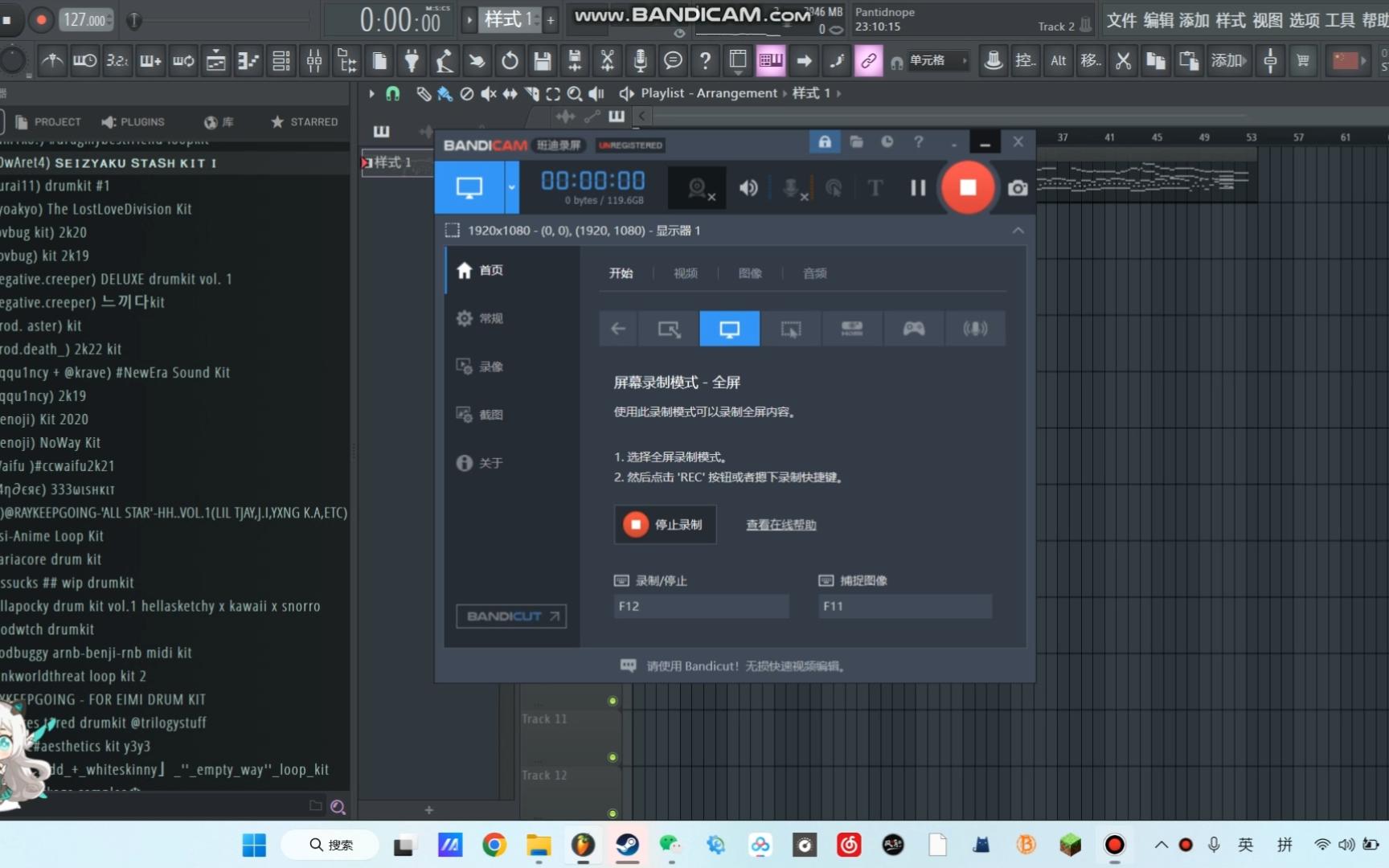Open the 文件 menu
This screenshot has height=868, width=1389.
tap(1122, 20)
